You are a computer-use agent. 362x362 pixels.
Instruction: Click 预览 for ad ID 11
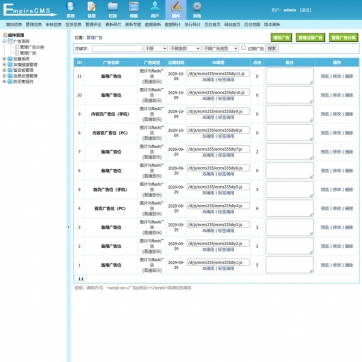[x=325, y=76]
